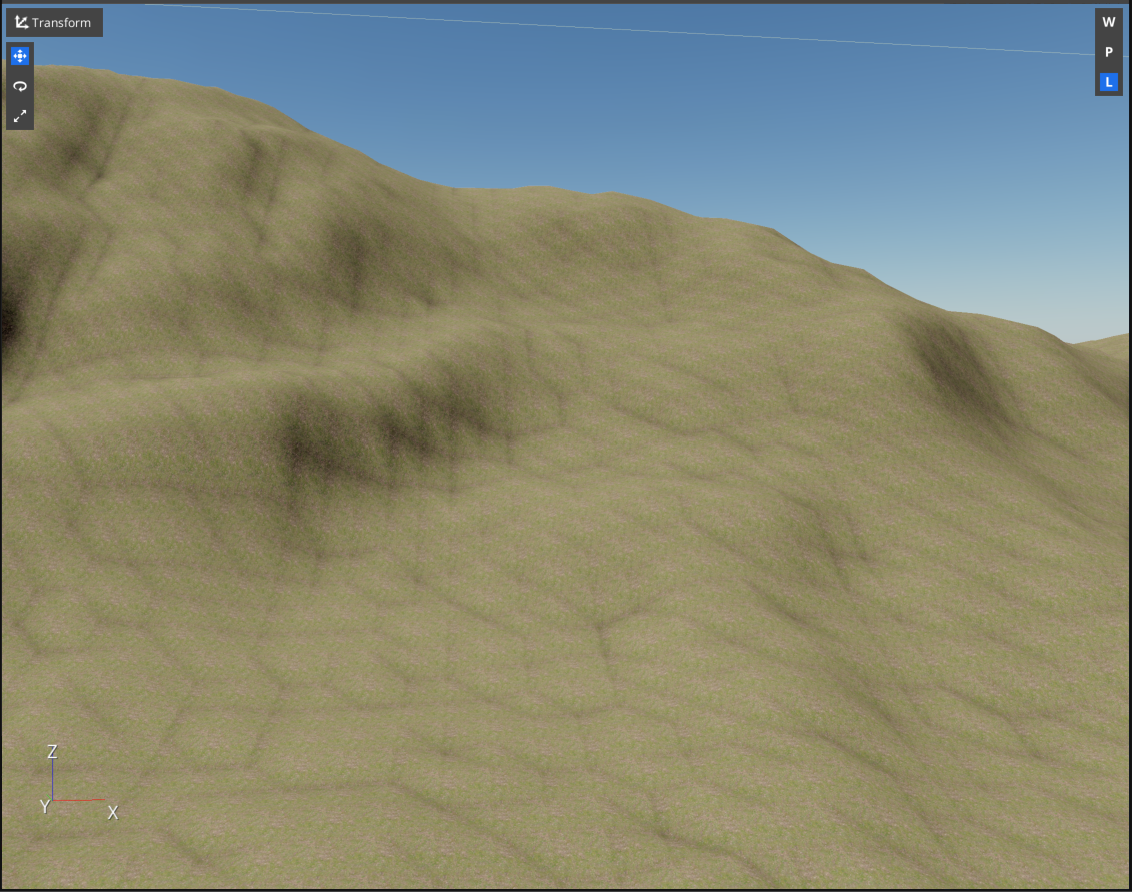Enable World coordinate space with W
The image size is (1132, 892).
tap(1108, 22)
